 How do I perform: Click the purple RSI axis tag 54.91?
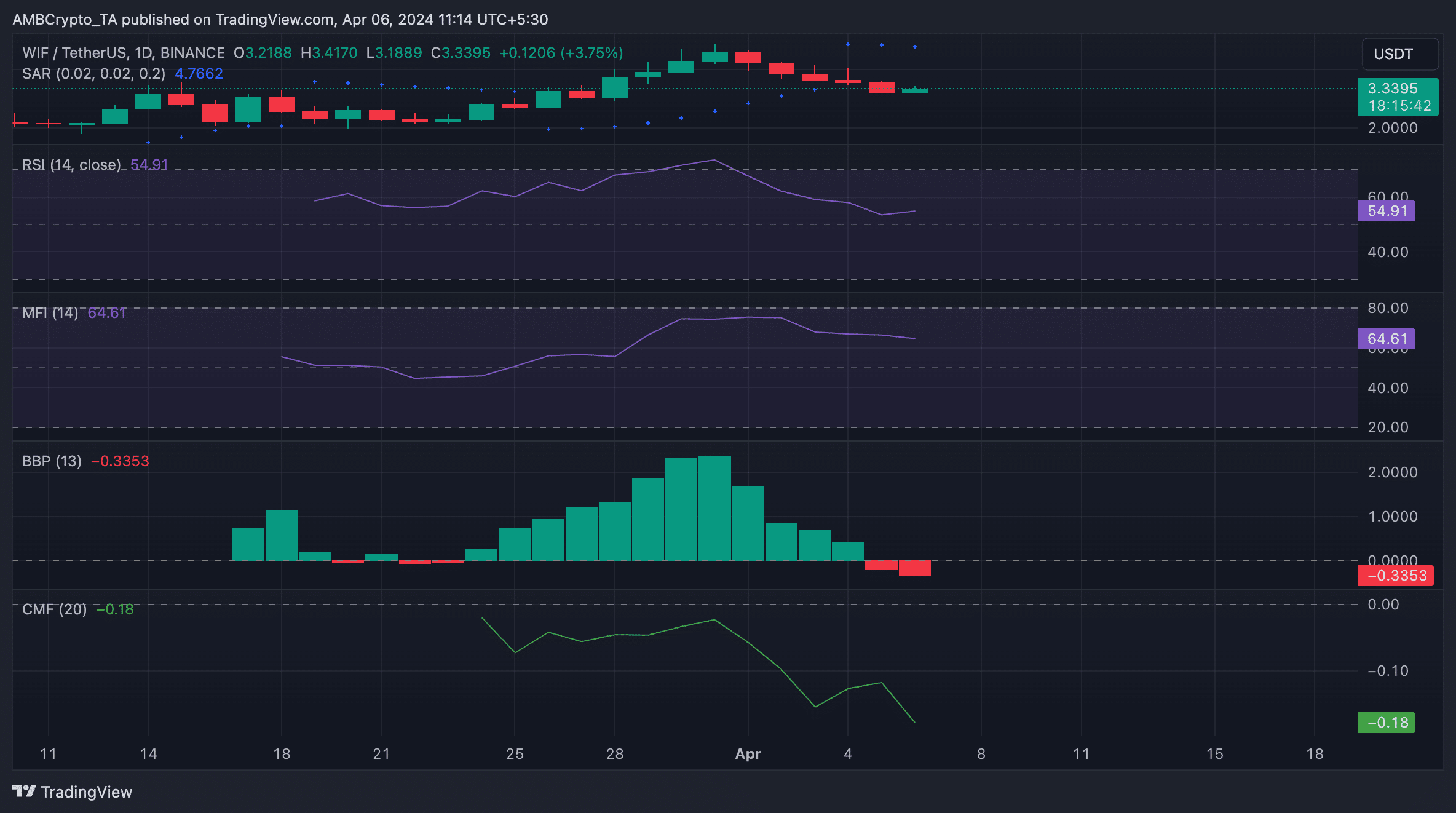[1387, 211]
